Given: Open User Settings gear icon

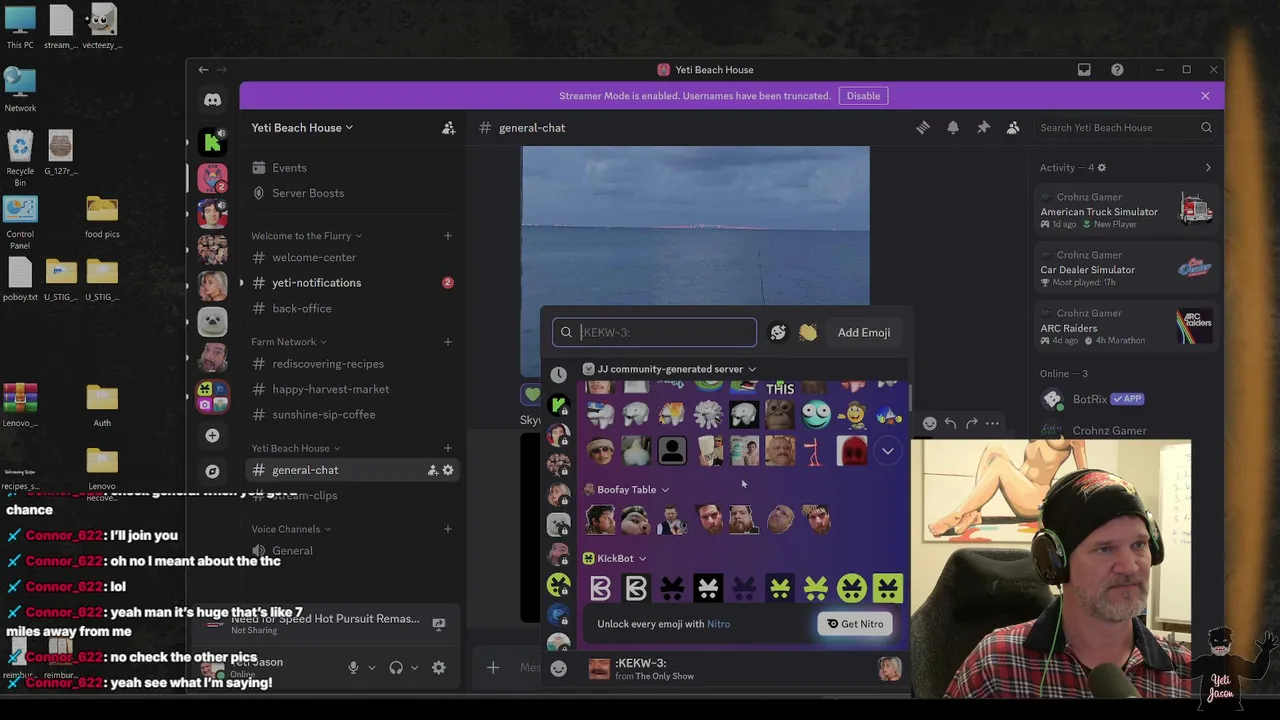Looking at the screenshot, I should coord(438,667).
